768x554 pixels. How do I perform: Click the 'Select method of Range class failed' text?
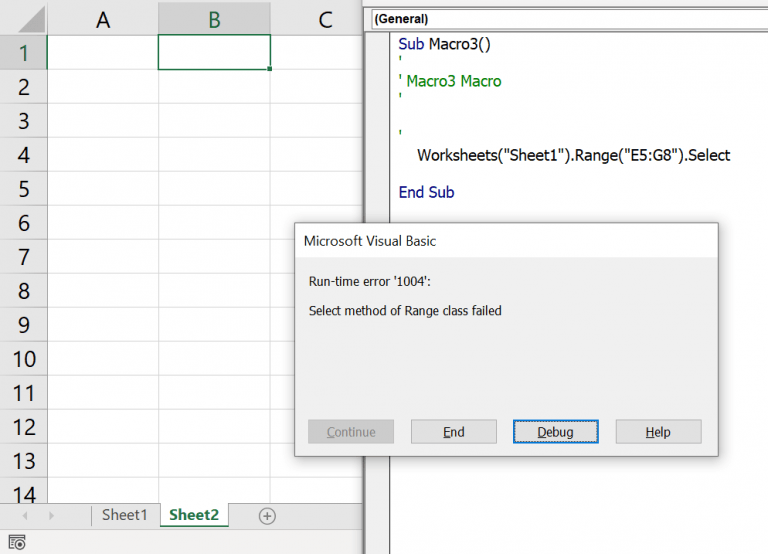pyautogui.click(x=405, y=311)
